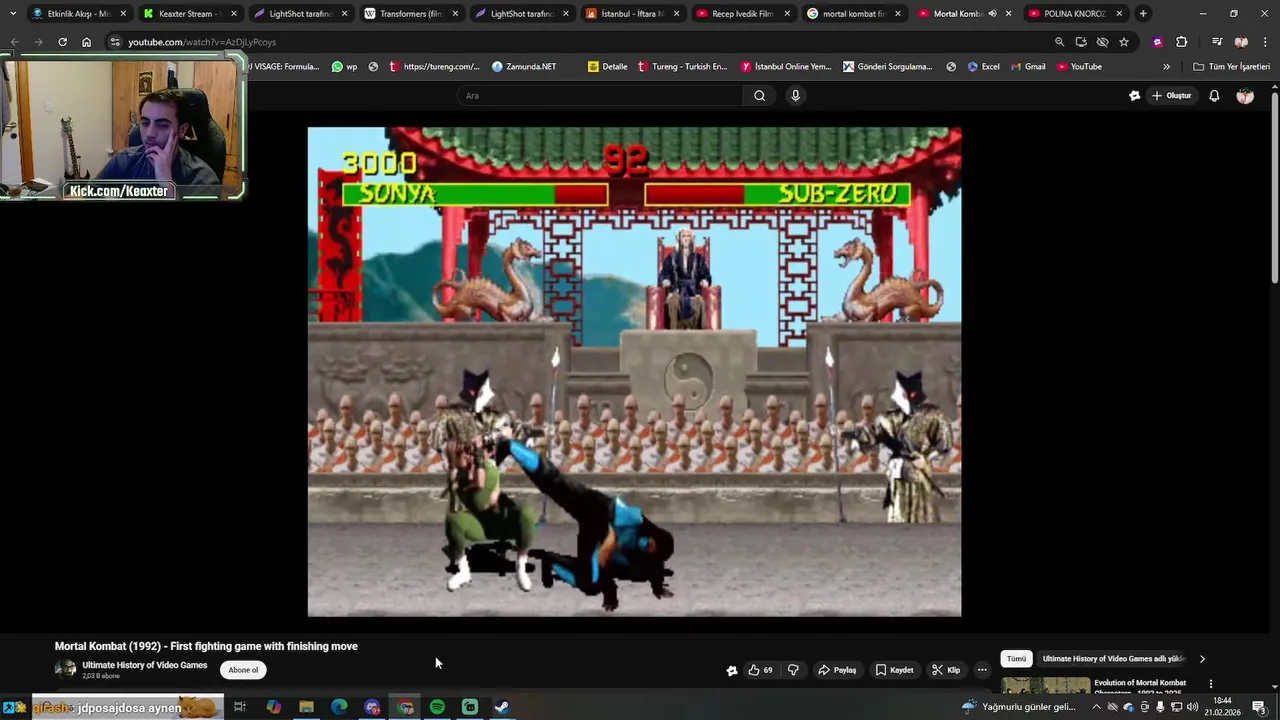Open the Zamunda.NET bookmark
Image resolution: width=1280 pixels, height=720 pixels.
click(x=523, y=67)
